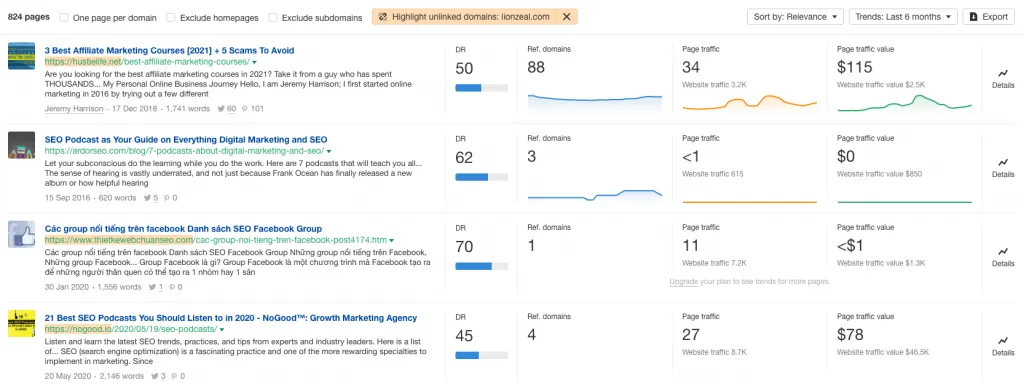
Task: Open Details for the ardorseo.com result
Action: [x=1003, y=168]
